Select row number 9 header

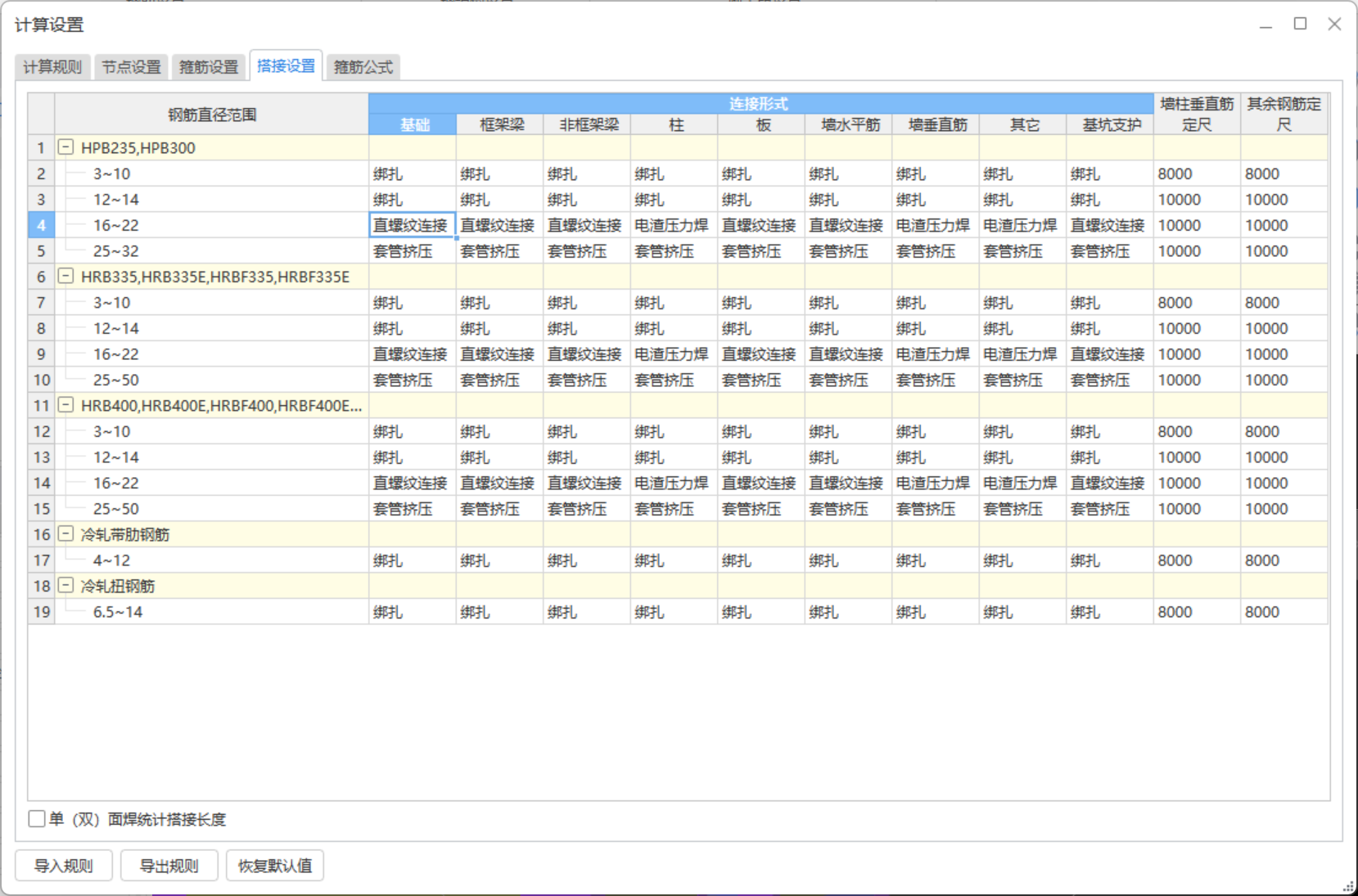pos(41,354)
